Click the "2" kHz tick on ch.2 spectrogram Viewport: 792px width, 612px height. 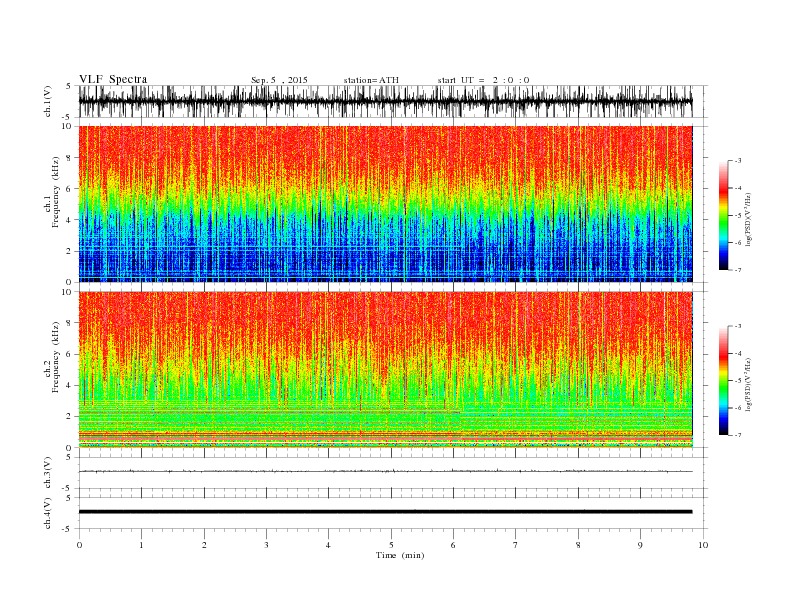pyautogui.click(x=69, y=417)
